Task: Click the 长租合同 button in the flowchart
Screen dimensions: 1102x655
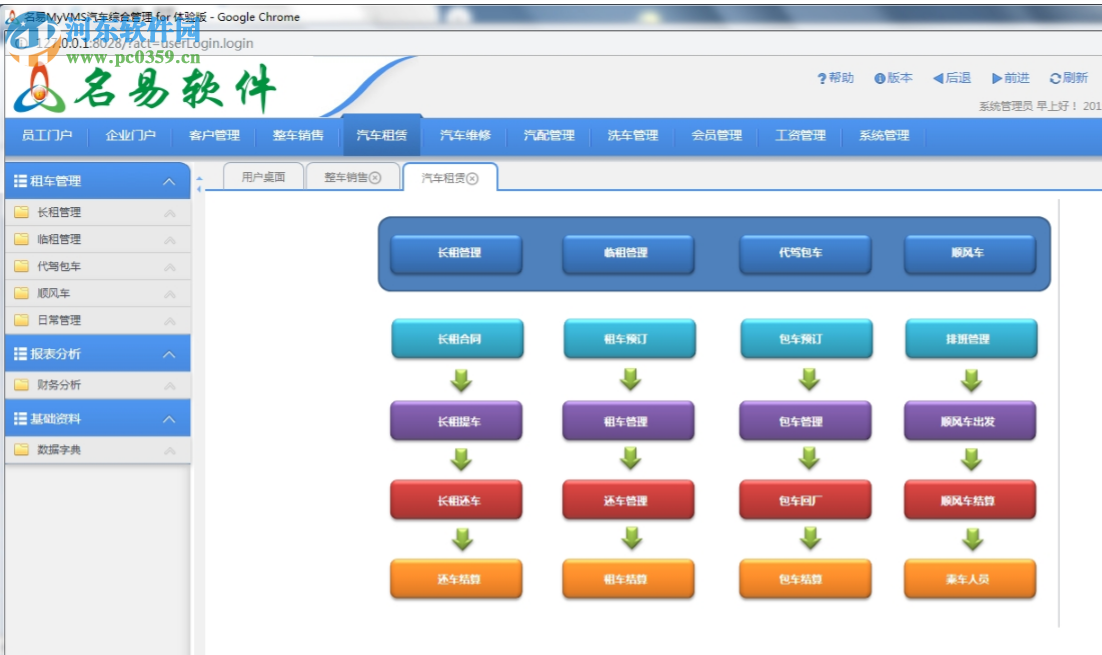Action: click(x=458, y=339)
